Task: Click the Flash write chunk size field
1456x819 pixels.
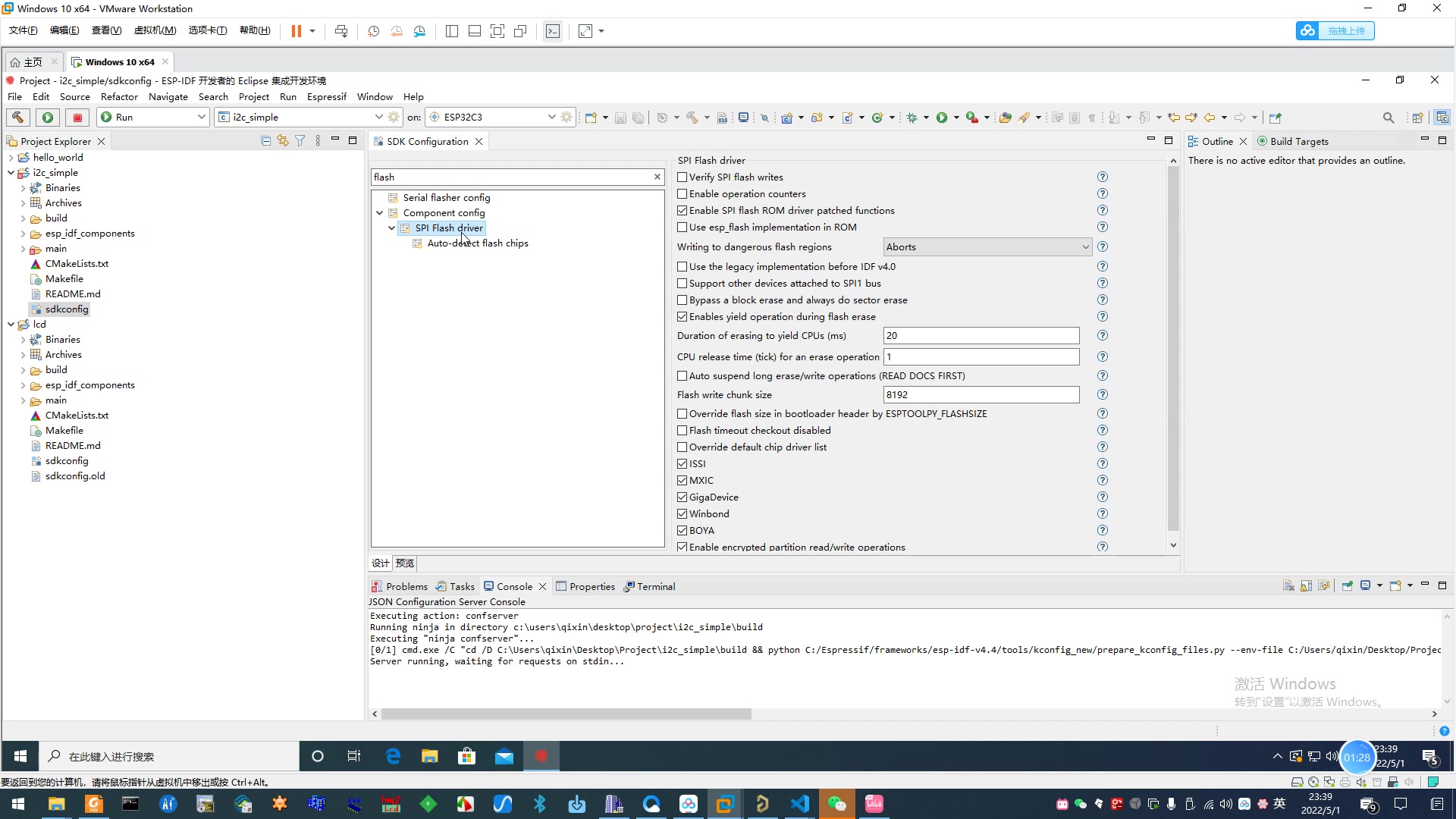Action: (x=981, y=395)
